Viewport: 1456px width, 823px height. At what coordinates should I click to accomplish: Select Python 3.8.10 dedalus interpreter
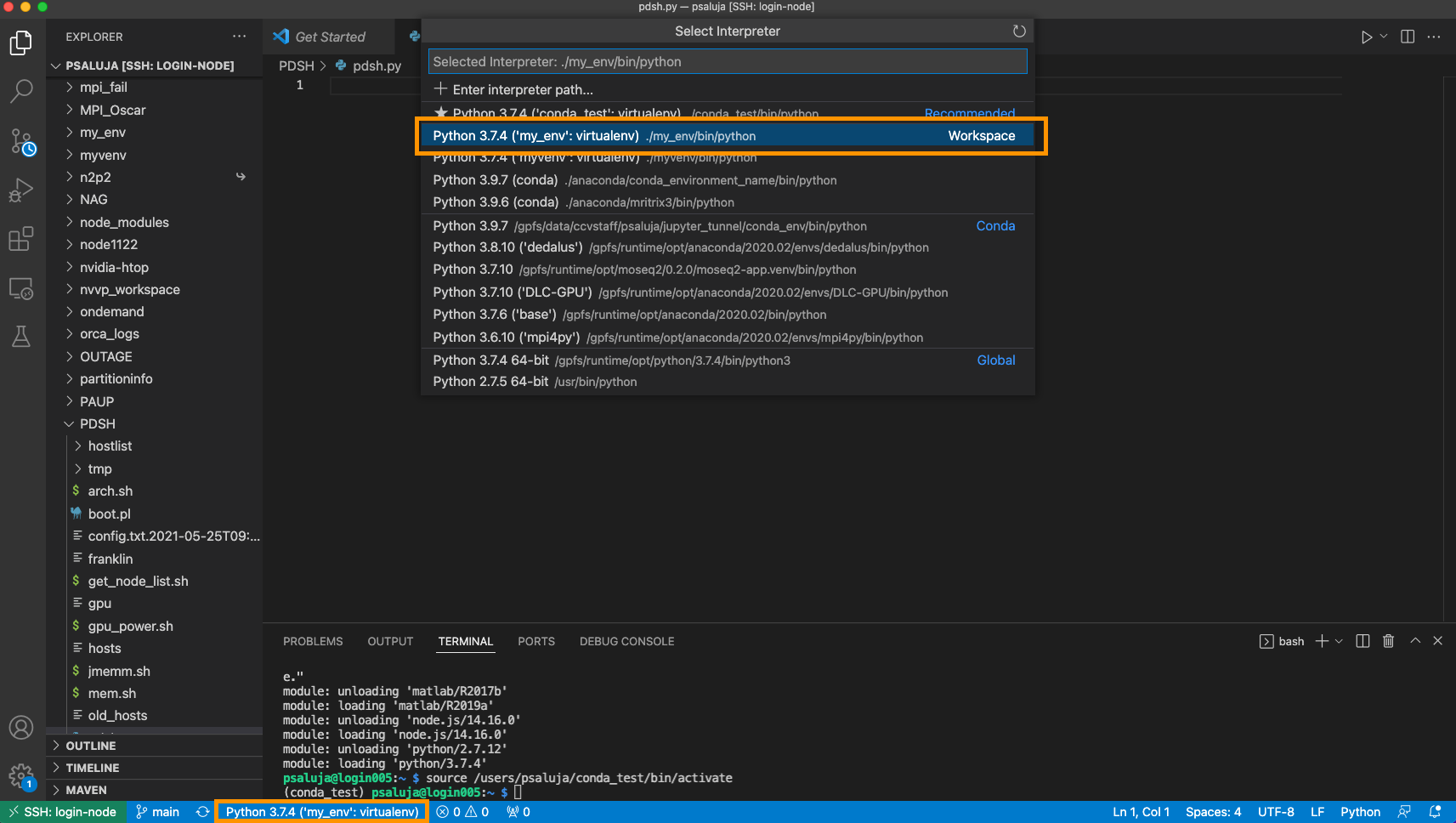tap(728, 247)
